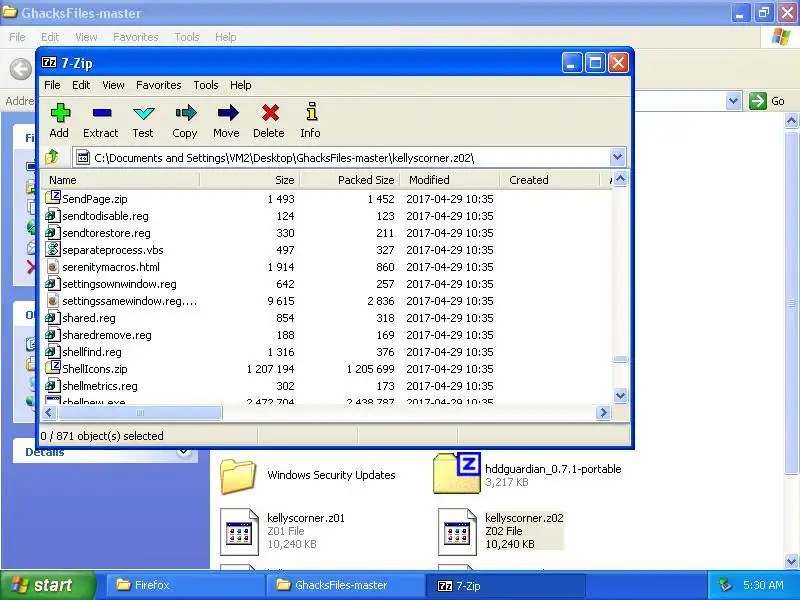Click the Explorer window scroll down arrow

point(791,561)
